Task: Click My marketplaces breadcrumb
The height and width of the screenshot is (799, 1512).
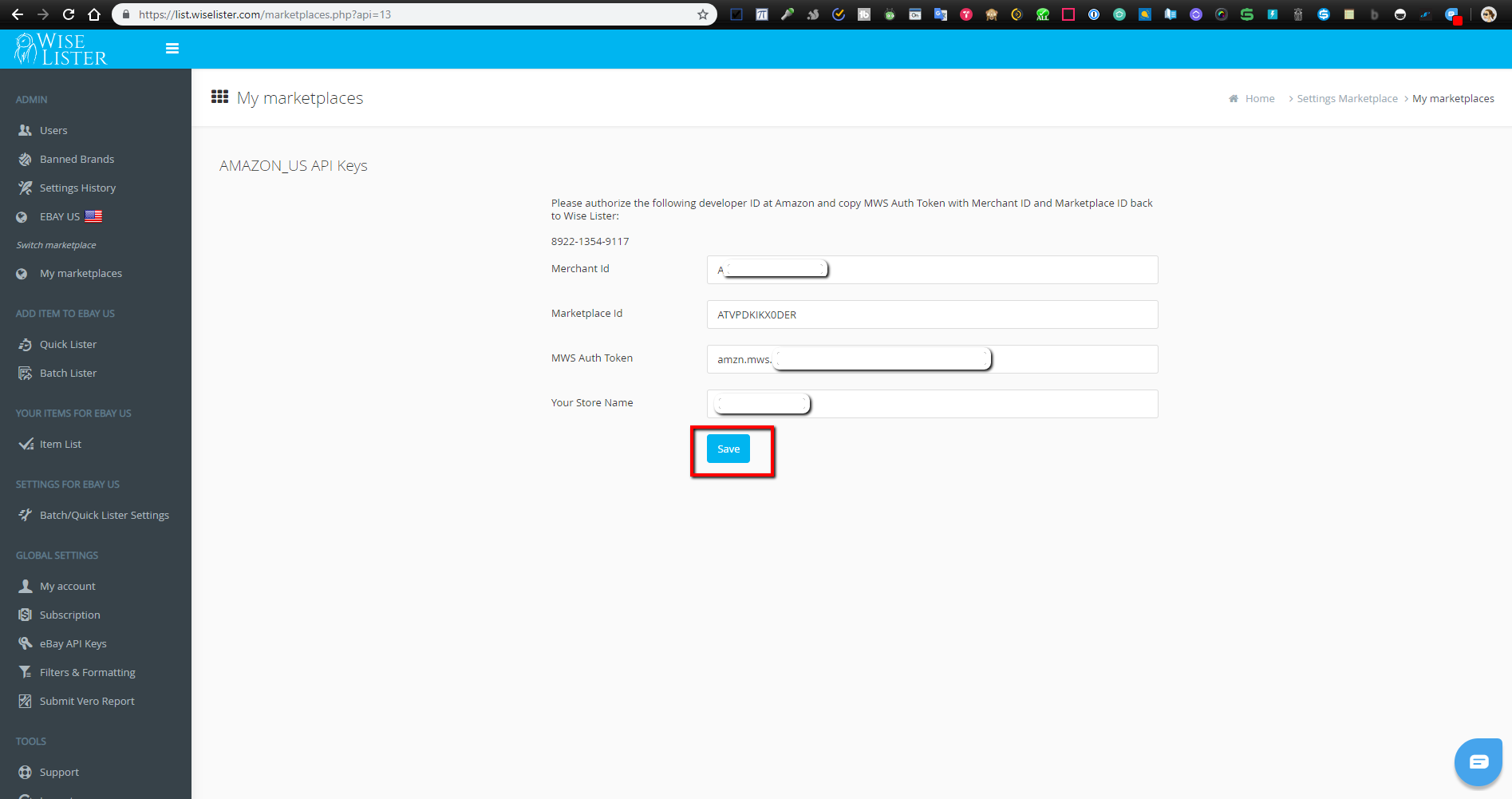Action: [x=1453, y=98]
